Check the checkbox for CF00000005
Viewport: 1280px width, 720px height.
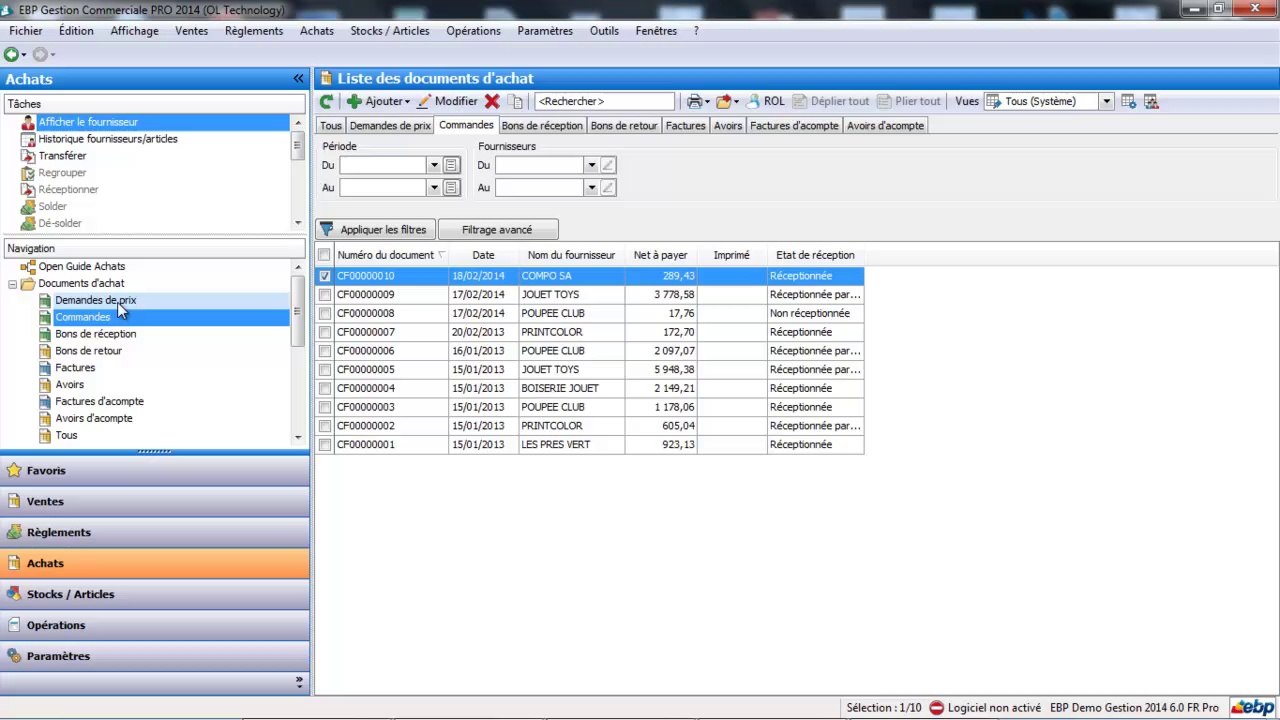pos(324,370)
